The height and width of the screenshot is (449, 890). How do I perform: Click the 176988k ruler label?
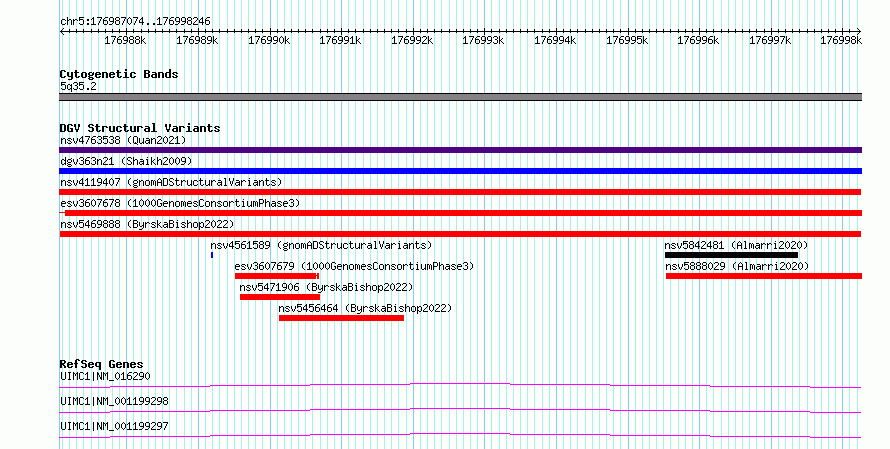click(125, 40)
